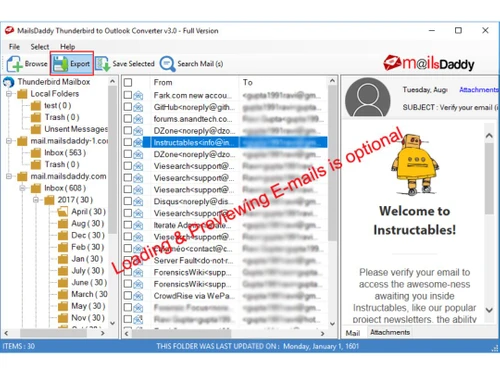The image size is (500, 375).
Task: Click email list scroll-down arrow
Action: point(332,323)
